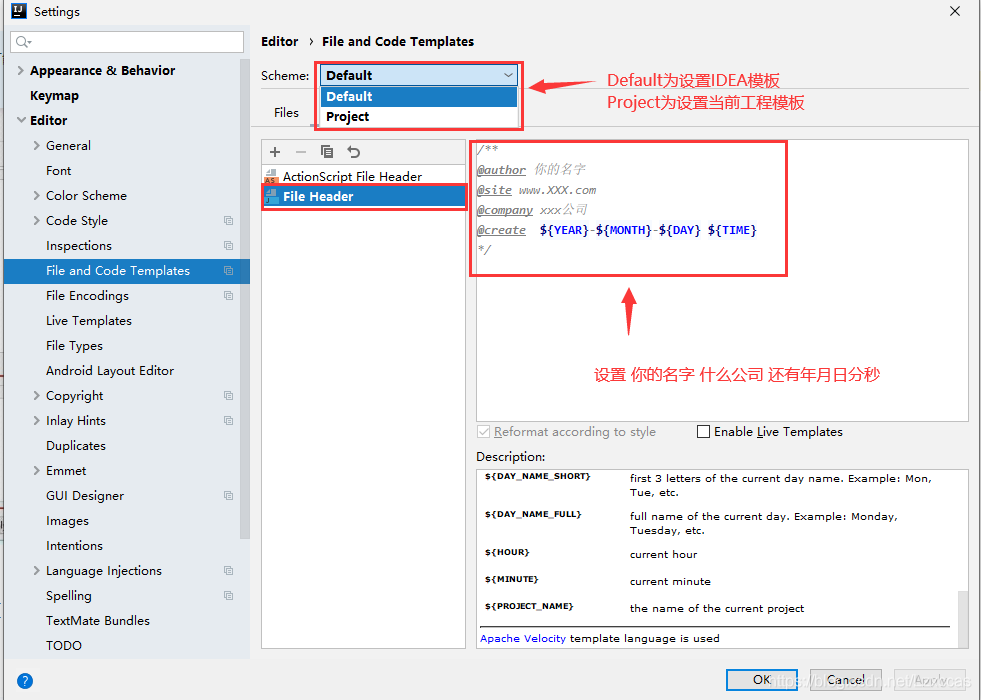
Task: Click the Cancel button
Action: coord(845,679)
